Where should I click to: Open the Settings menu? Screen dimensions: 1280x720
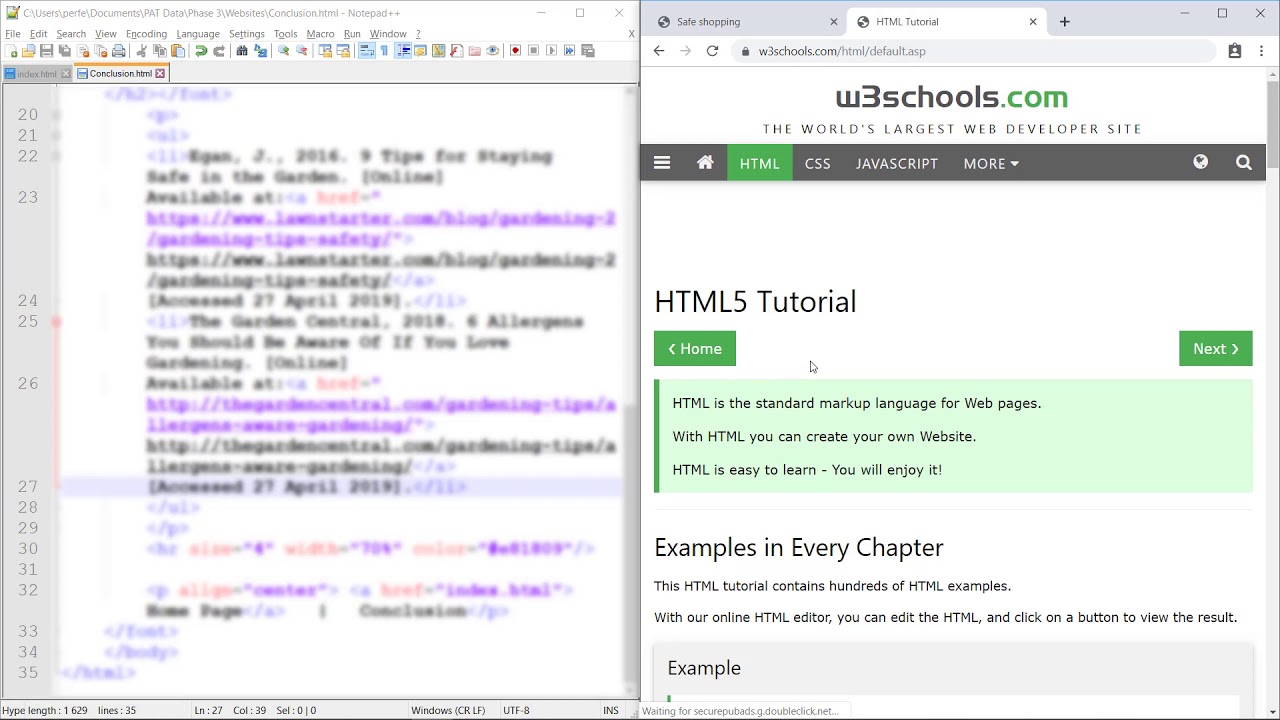pos(247,33)
